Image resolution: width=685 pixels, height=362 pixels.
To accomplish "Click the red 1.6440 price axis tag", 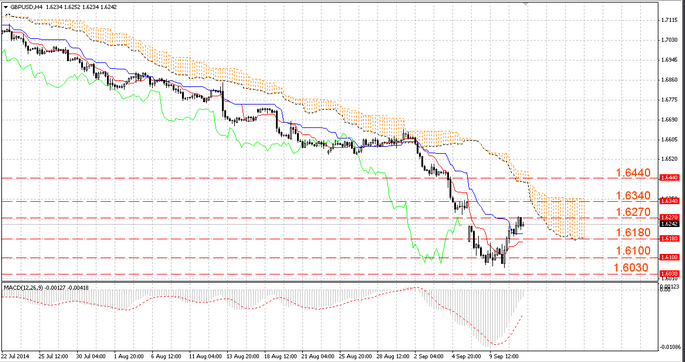I will [x=669, y=178].
